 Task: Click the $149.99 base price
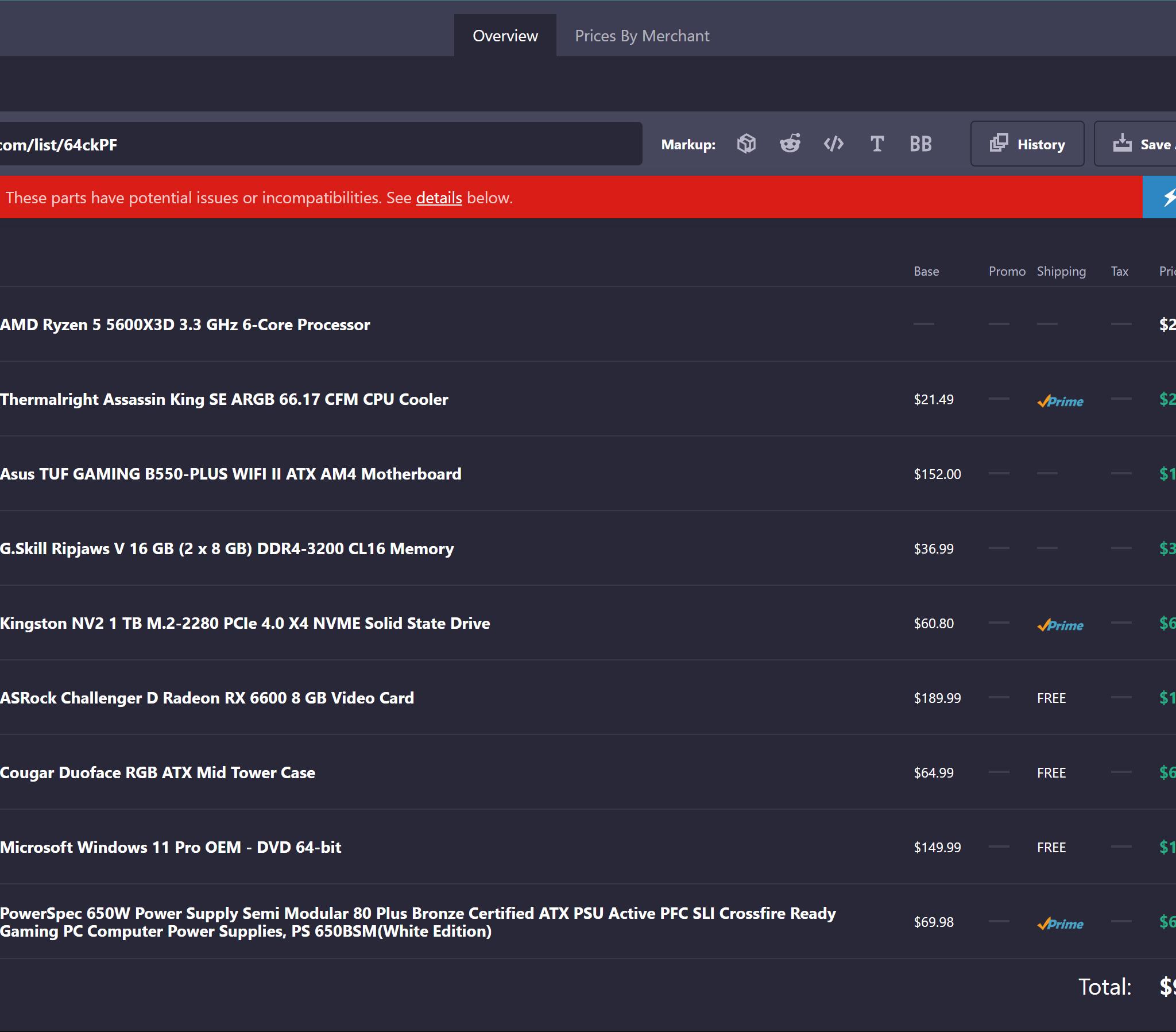[937, 847]
